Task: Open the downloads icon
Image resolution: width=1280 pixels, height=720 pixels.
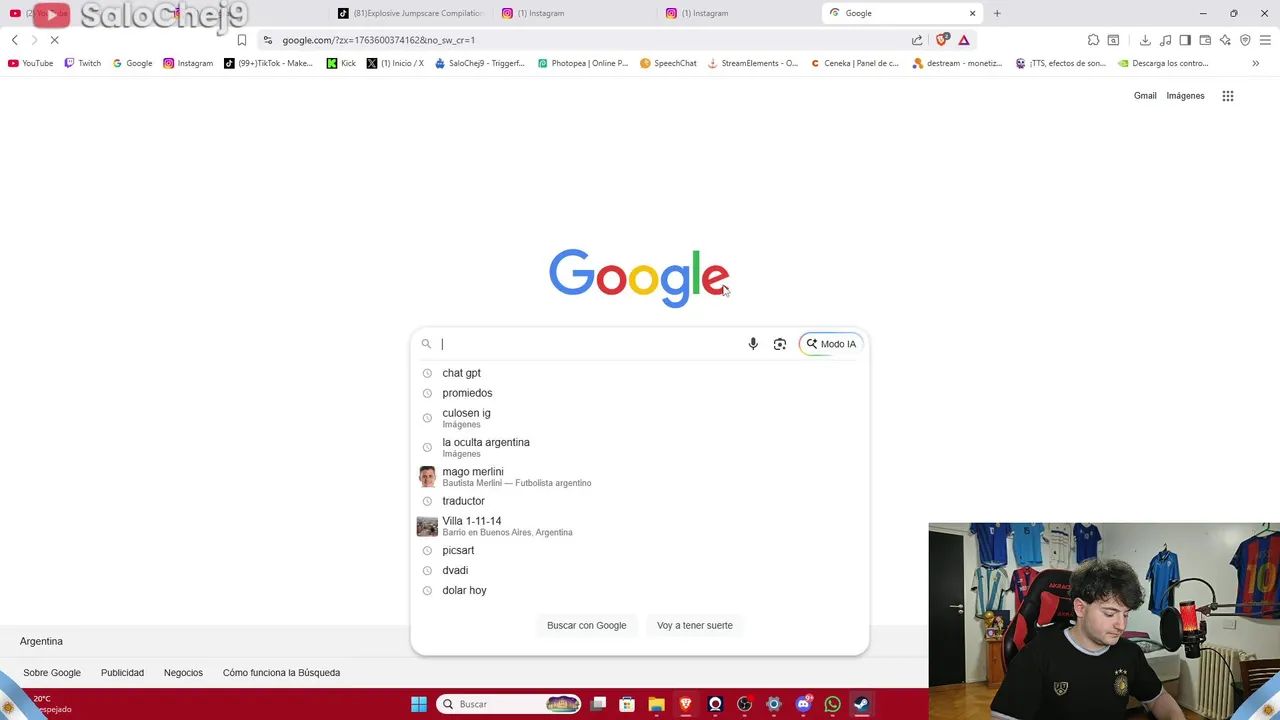Action: click(x=1145, y=40)
